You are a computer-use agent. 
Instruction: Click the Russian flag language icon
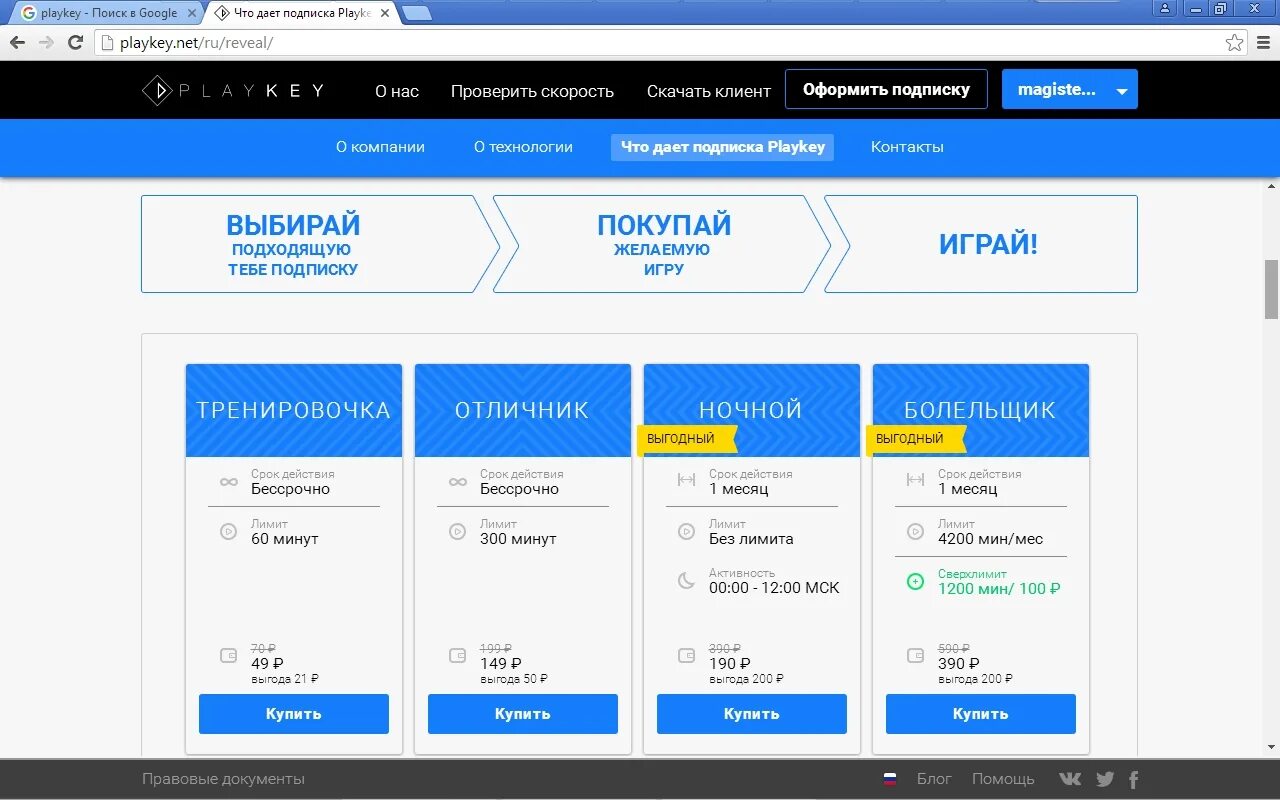coord(890,779)
